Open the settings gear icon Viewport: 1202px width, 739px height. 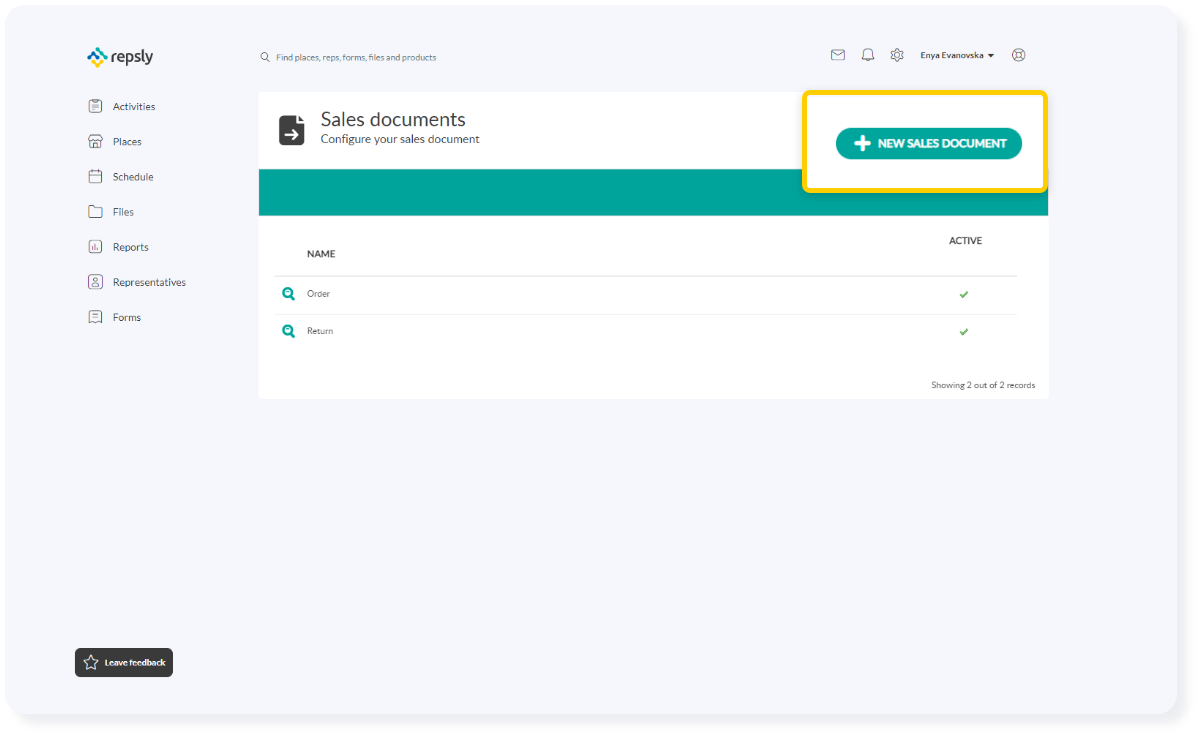tap(897, 55)
